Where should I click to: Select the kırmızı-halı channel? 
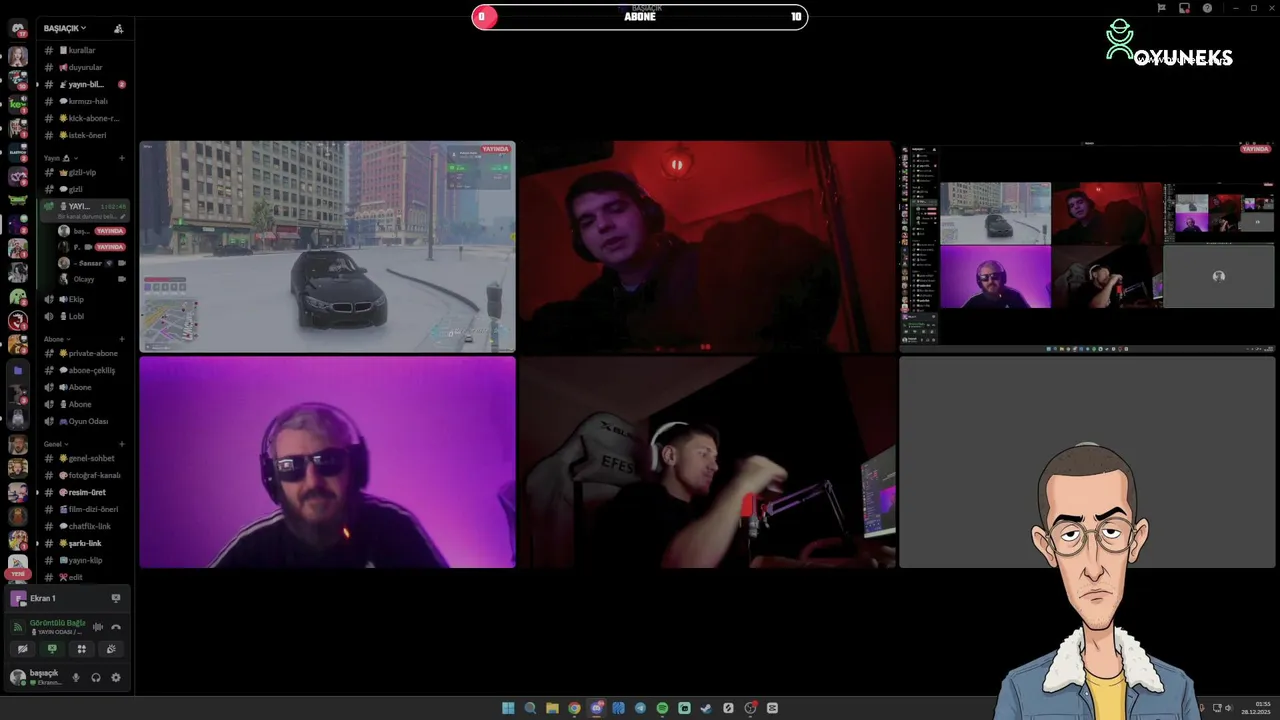(x=83, y=101)
